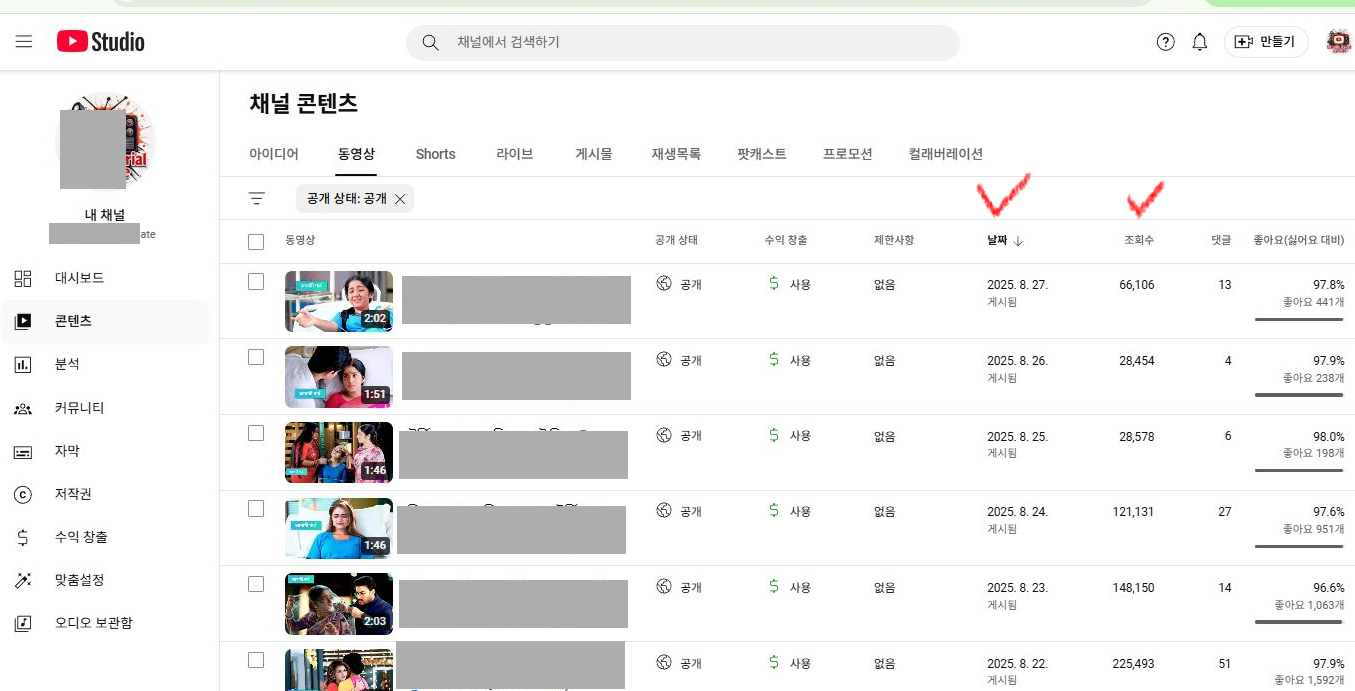Screen dimensions: 1355x691
Task: Open the hamburger navigation menu
Action: pyautogui.click(x=24, y=42)
